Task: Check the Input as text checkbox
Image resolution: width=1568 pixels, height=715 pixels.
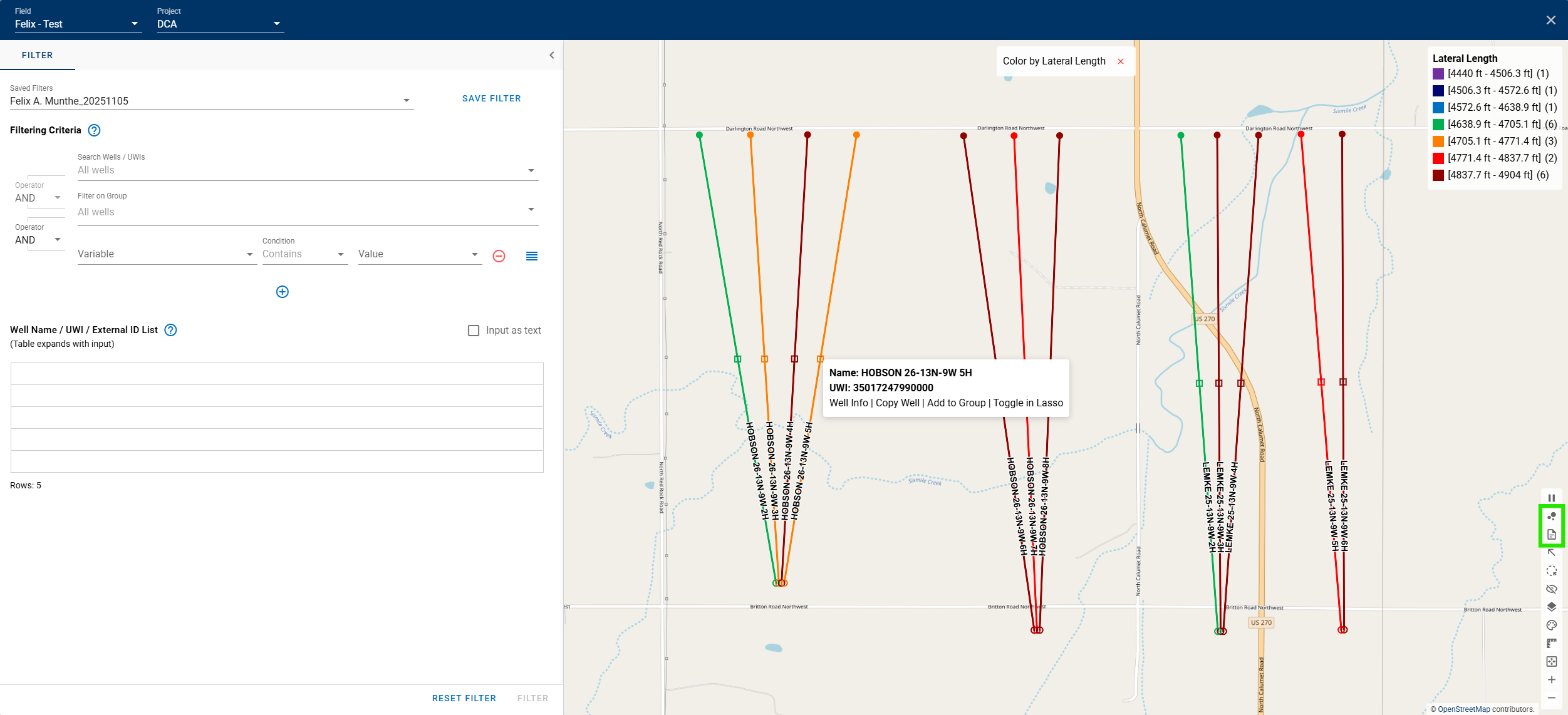Action: [474, 330]
